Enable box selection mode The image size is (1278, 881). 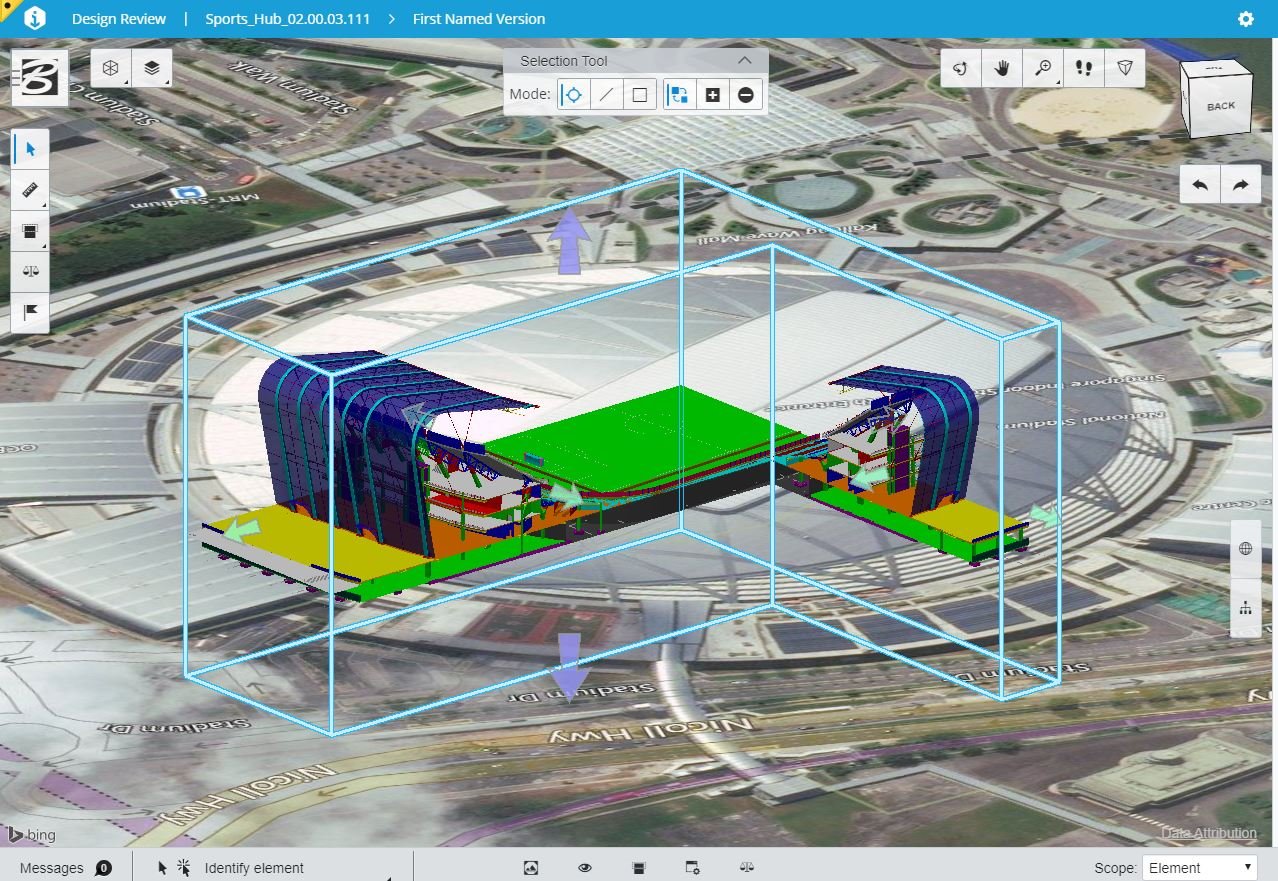pos(640,95)
